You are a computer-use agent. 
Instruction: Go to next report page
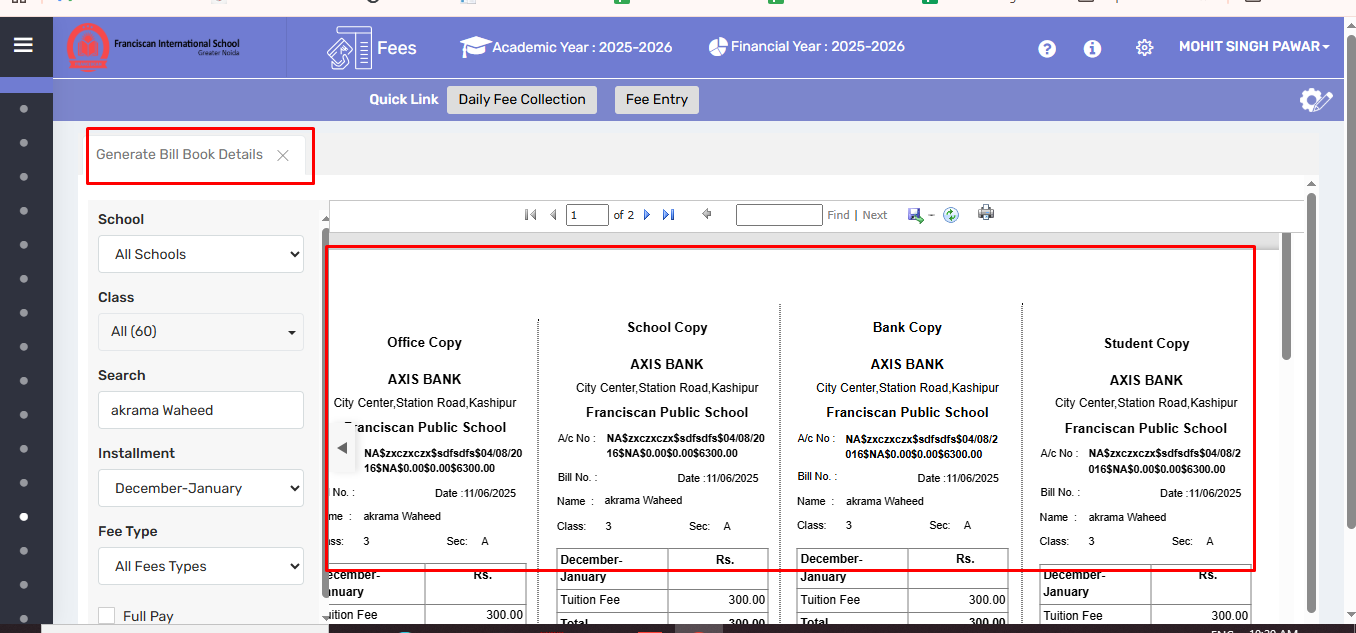(647, 214)
